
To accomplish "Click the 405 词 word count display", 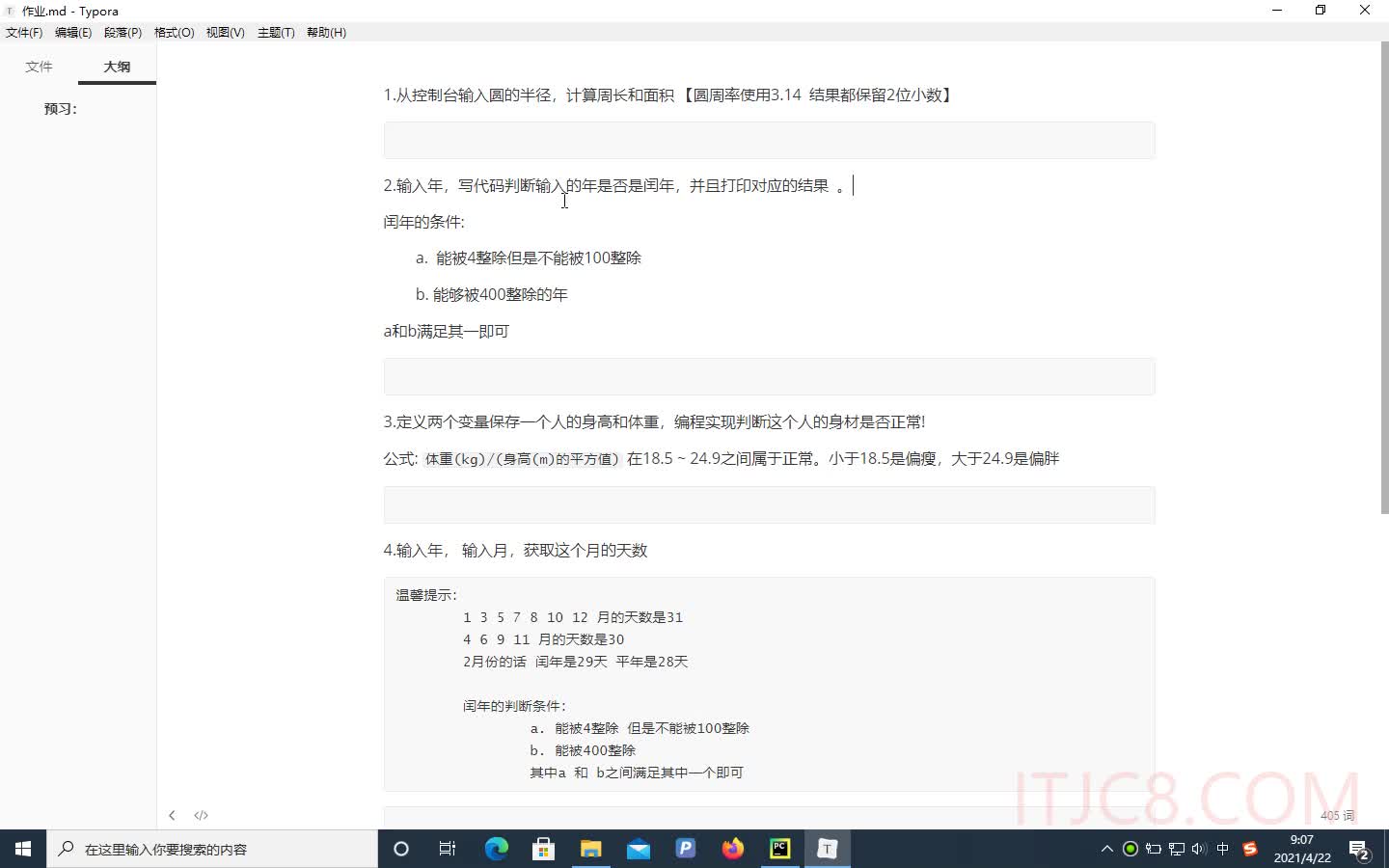I will (1337, 815).
